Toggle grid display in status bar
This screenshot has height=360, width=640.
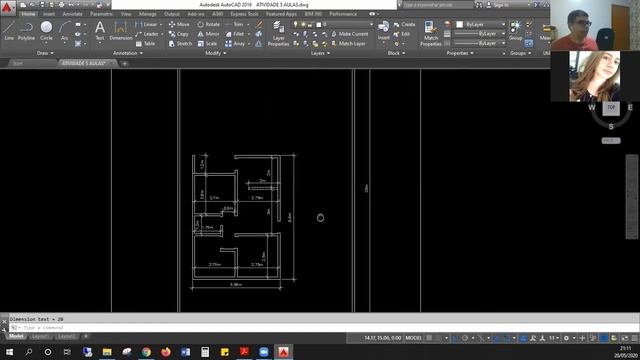(429, 338)
